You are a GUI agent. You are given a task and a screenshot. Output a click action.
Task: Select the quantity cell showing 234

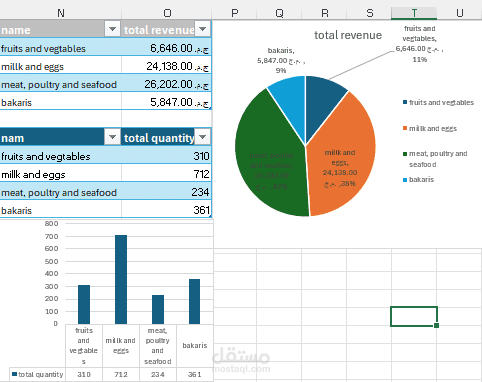tap(167, 192)
